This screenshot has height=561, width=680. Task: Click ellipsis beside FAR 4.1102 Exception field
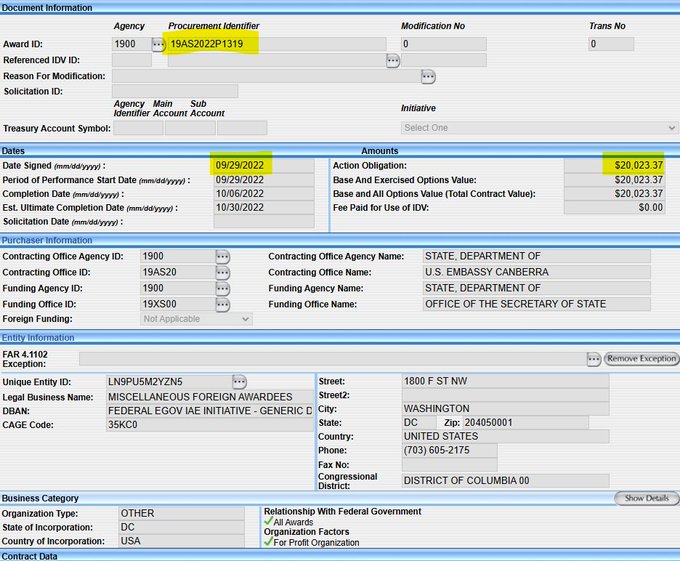[593, 359]
